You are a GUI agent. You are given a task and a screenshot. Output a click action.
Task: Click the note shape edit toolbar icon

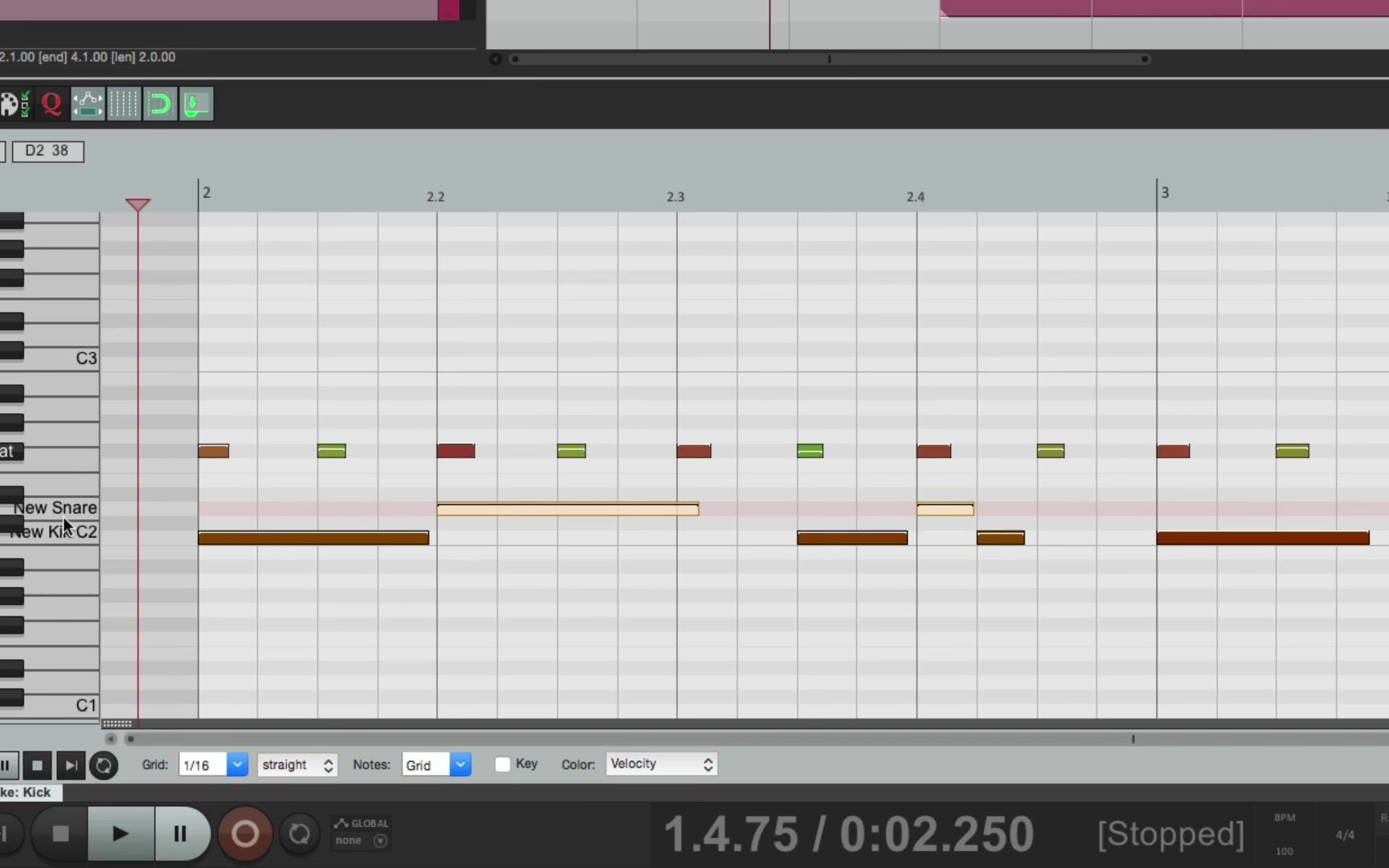[87, 103]
